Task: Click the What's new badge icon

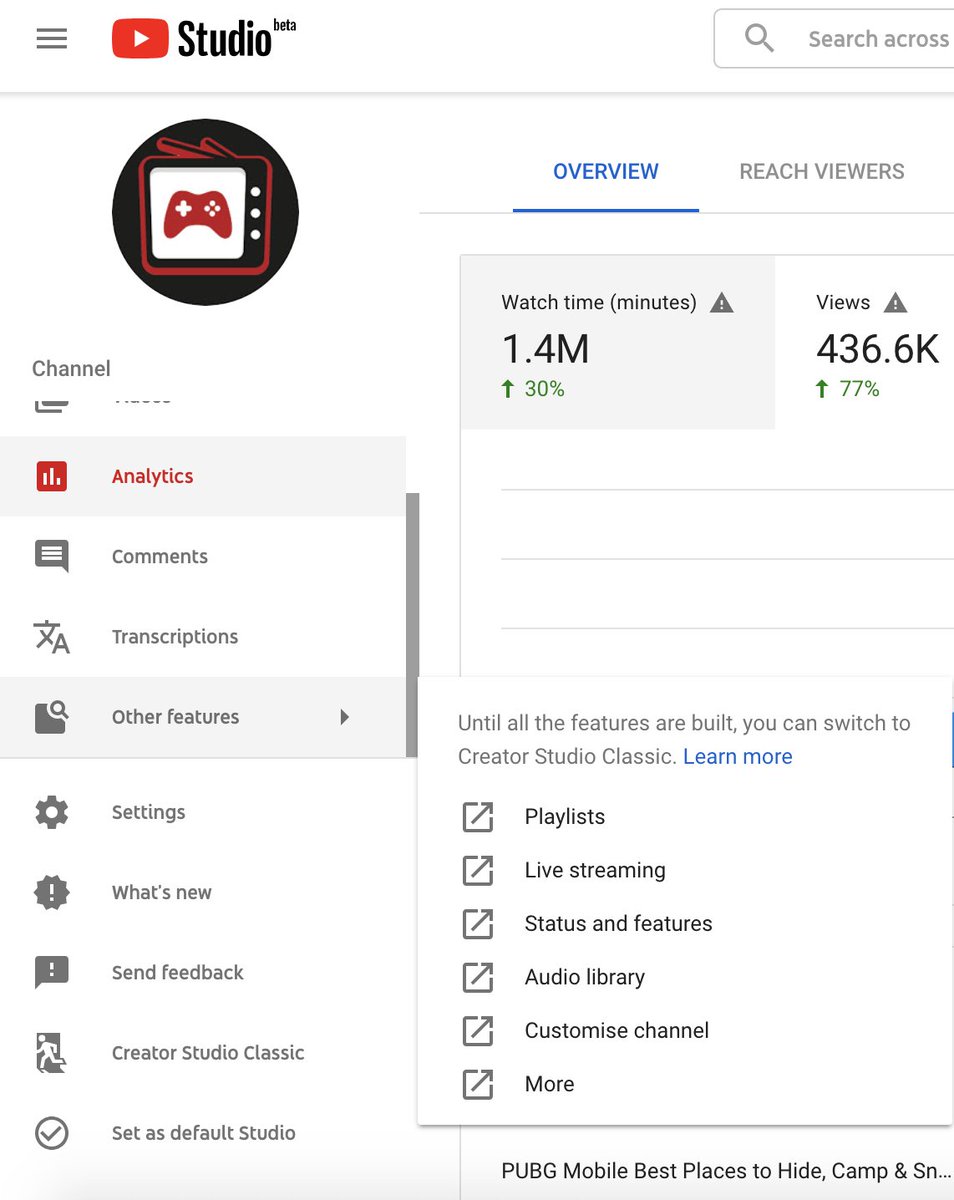Action: pos(52,892)
